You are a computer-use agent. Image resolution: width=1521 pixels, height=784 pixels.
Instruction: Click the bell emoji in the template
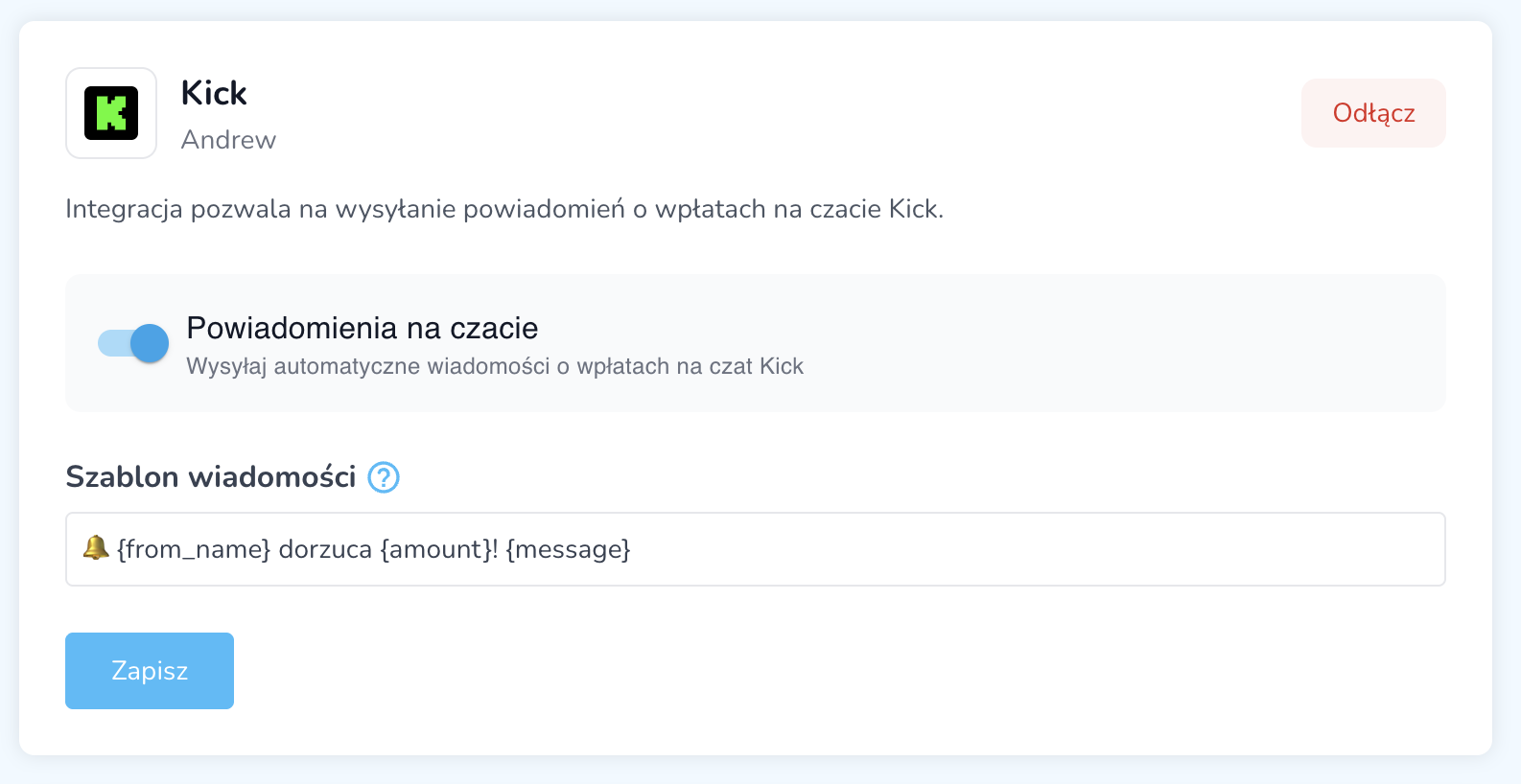(x=95, y=548)
